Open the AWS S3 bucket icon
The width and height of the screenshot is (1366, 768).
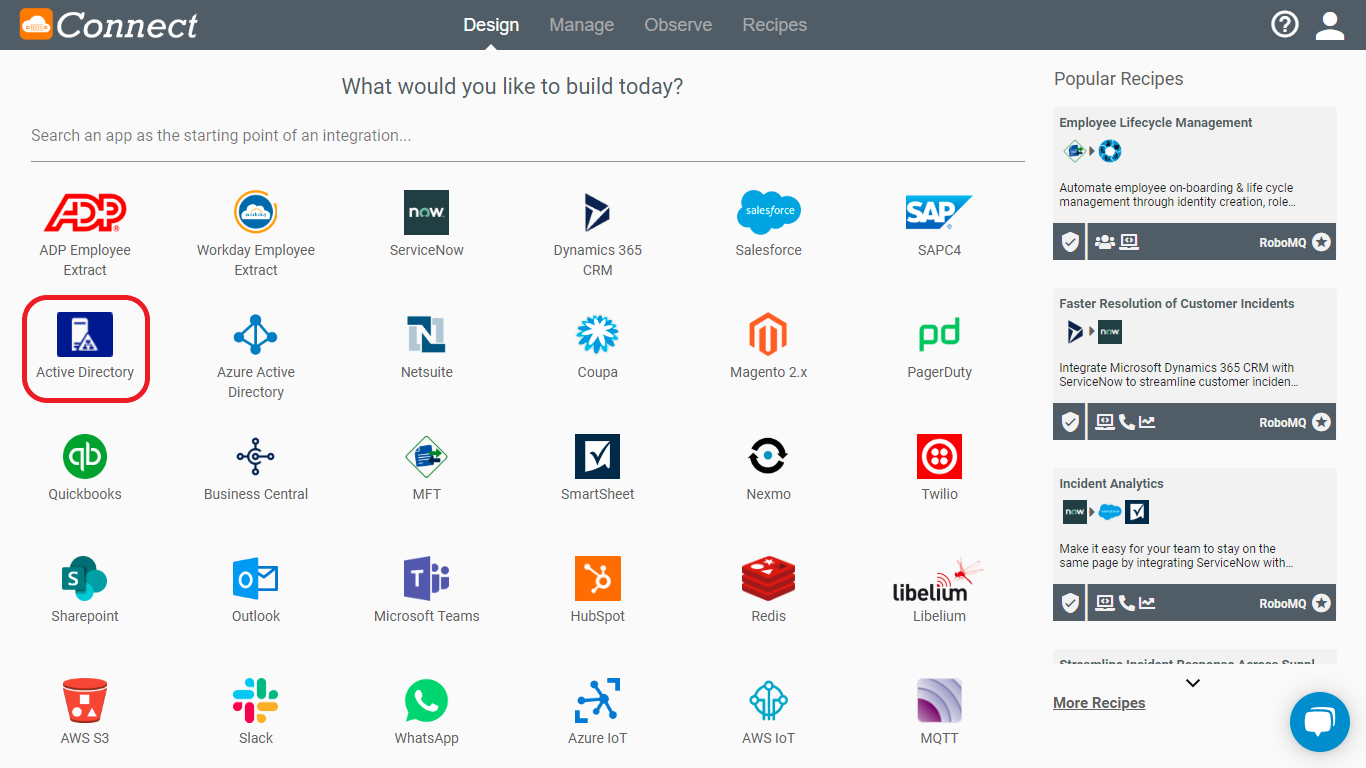[x=85, y=700]
